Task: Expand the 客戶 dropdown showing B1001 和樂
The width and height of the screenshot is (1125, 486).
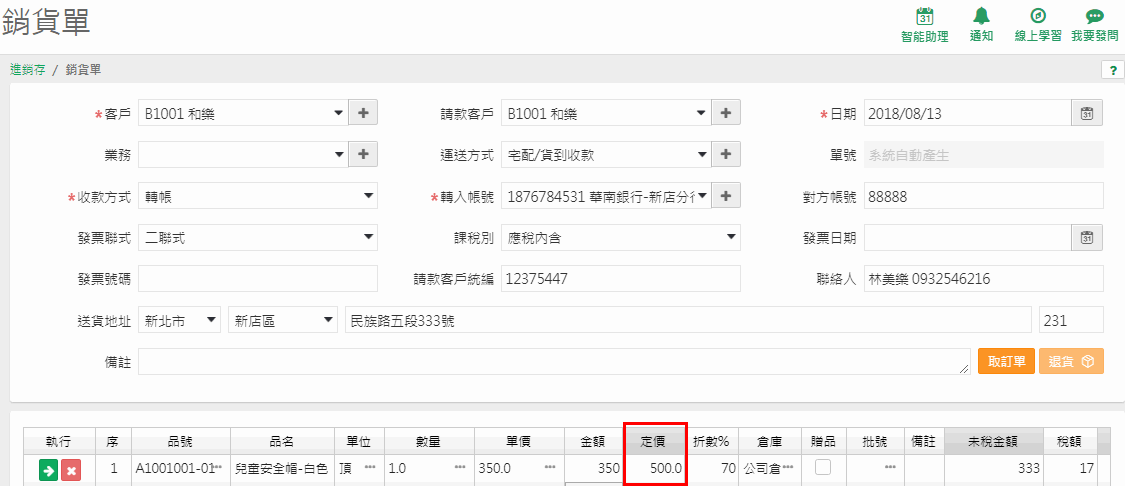Action: click(339, 113)
